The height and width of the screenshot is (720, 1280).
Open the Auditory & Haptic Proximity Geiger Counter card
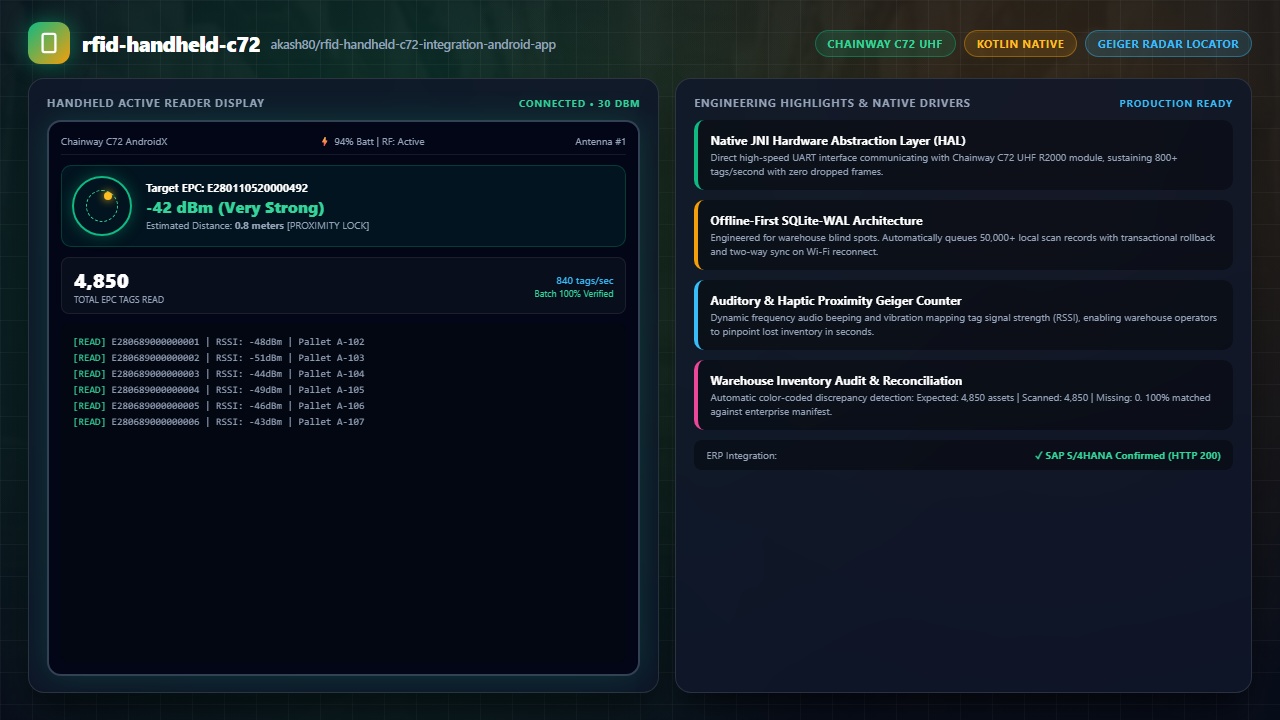point(963,315)
